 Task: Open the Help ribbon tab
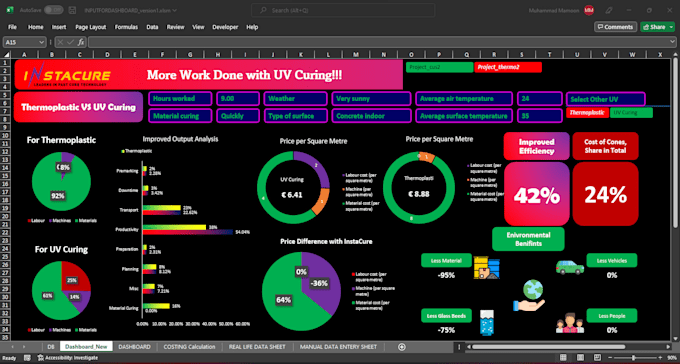(252, 27)
